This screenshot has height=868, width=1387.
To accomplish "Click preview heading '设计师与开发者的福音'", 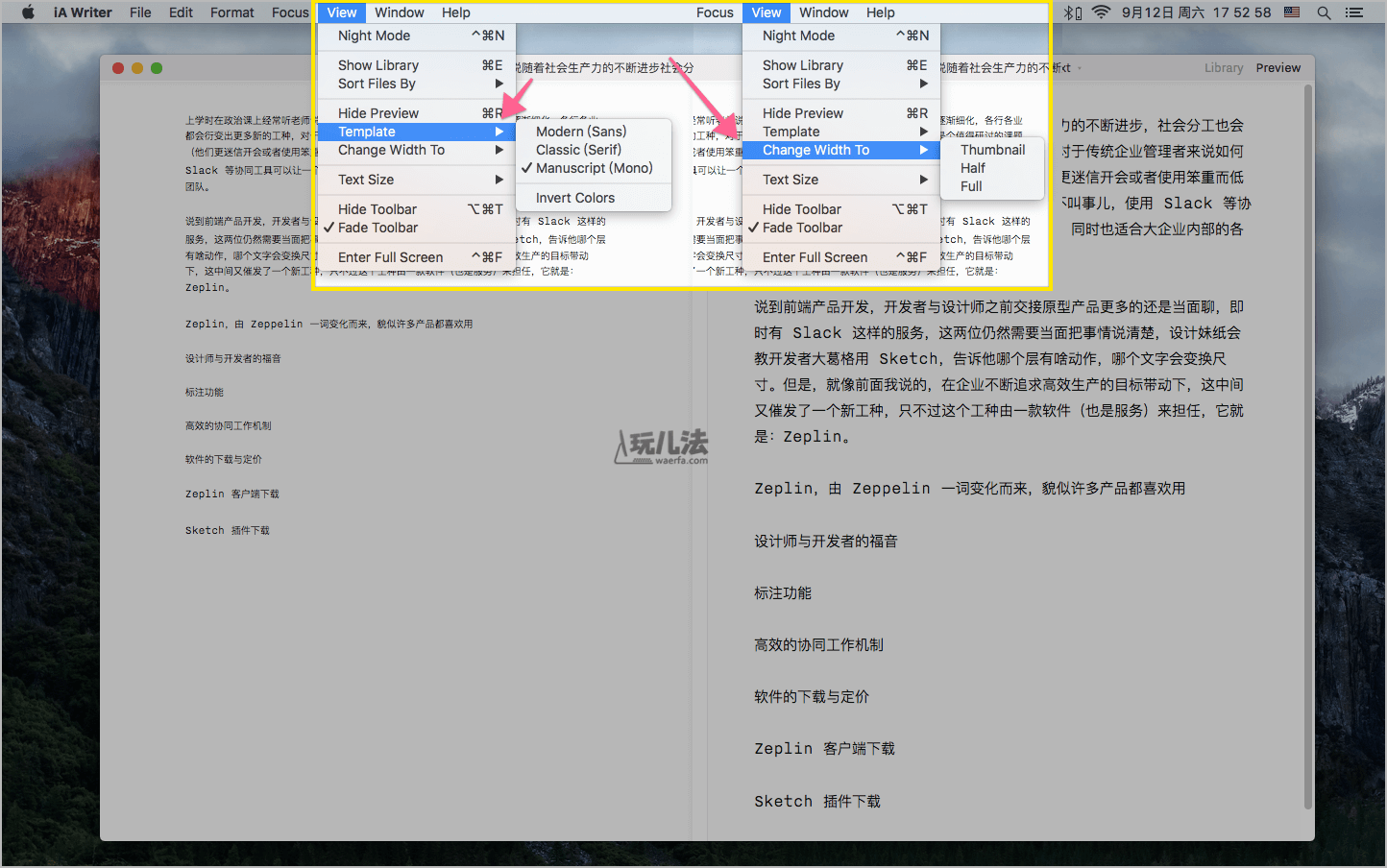I will tap(826, 542).
